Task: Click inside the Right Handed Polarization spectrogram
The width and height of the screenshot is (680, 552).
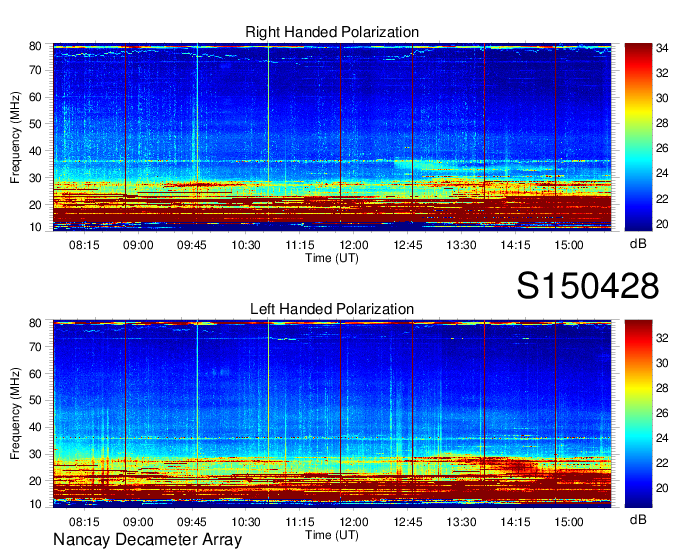Action: 332,137
